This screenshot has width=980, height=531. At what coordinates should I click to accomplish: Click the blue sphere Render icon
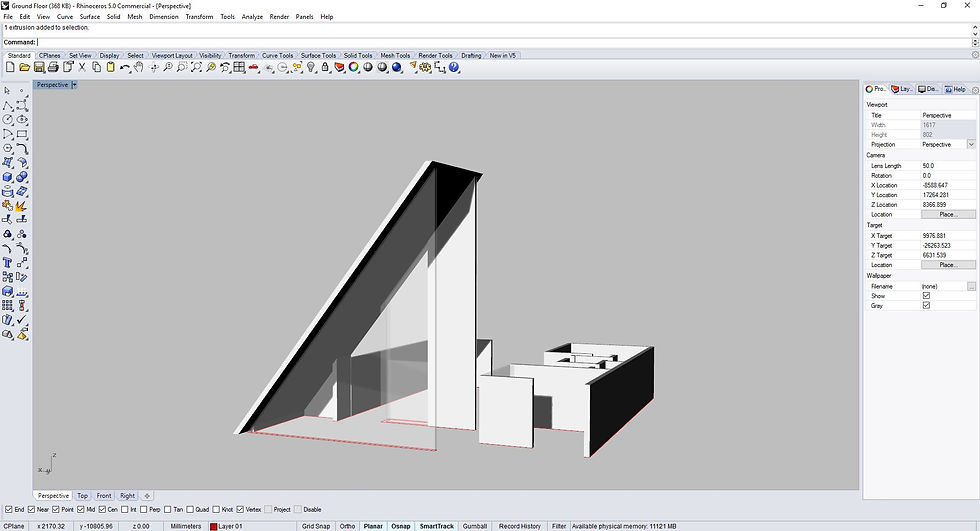(x=397, y=67)
